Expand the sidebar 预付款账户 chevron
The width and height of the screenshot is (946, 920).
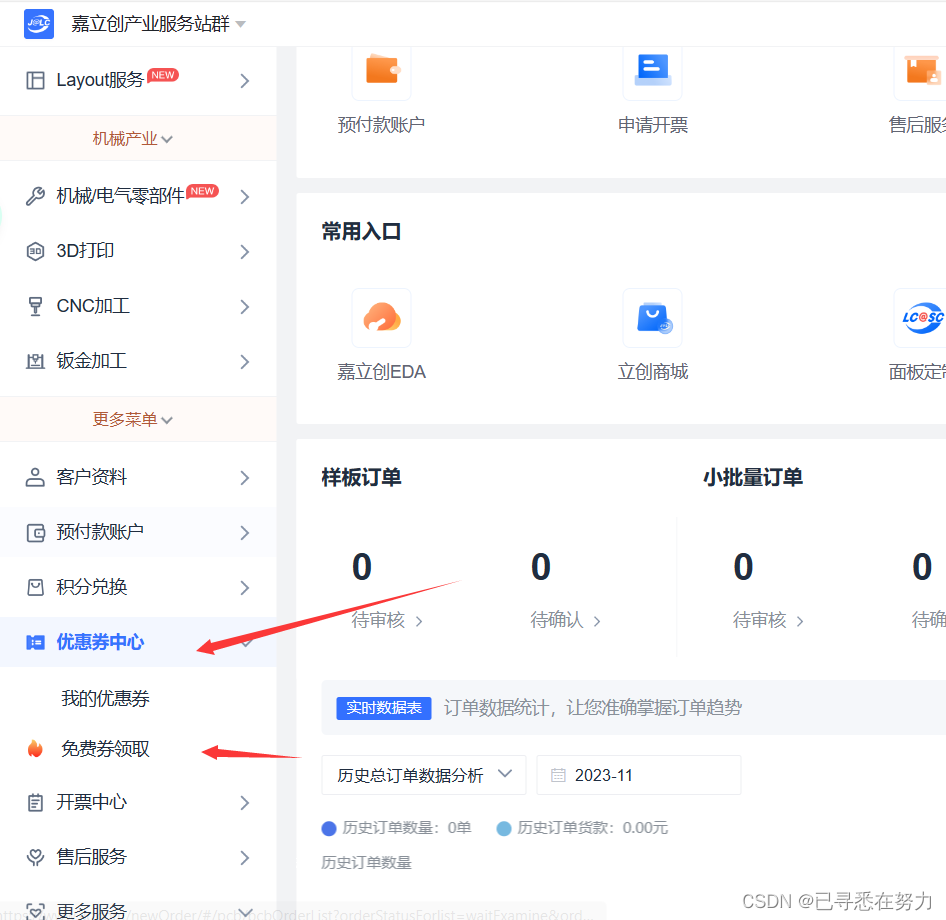[x=244, y=533]
